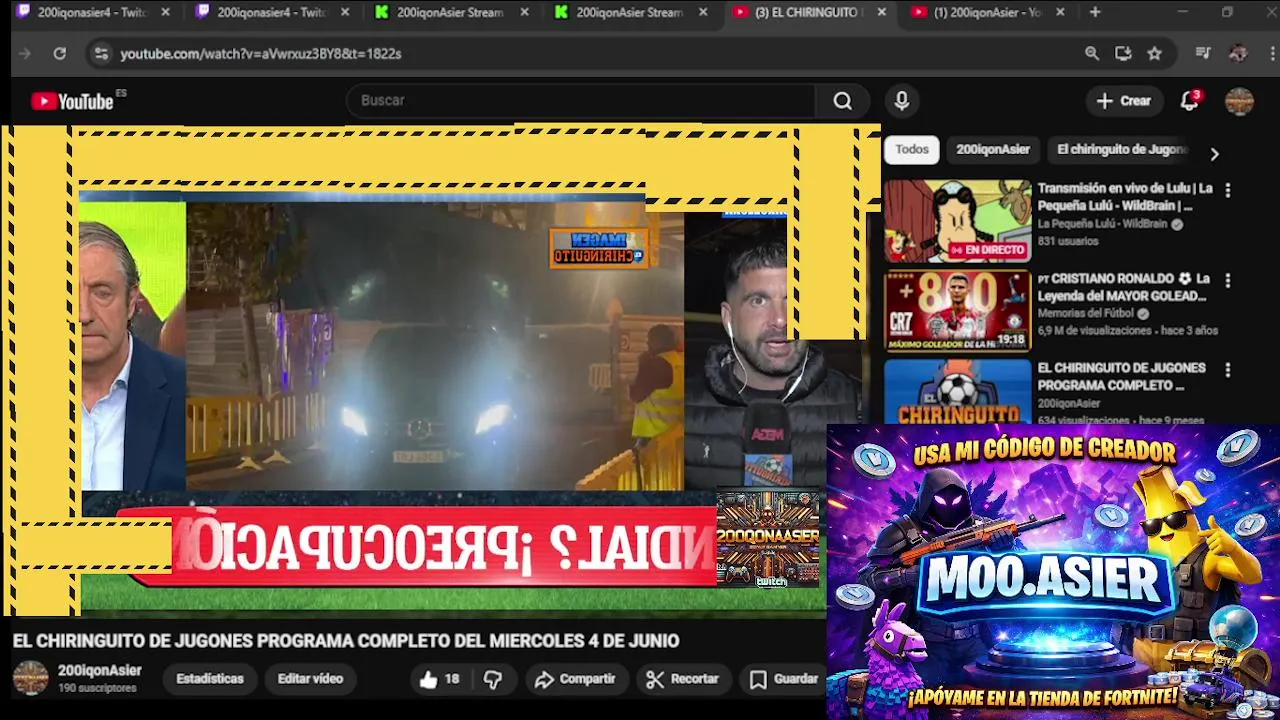The width and height of the screenshot is (1280, 720).
Task: Click the Editar vídeo button
Action: (310, 679)
